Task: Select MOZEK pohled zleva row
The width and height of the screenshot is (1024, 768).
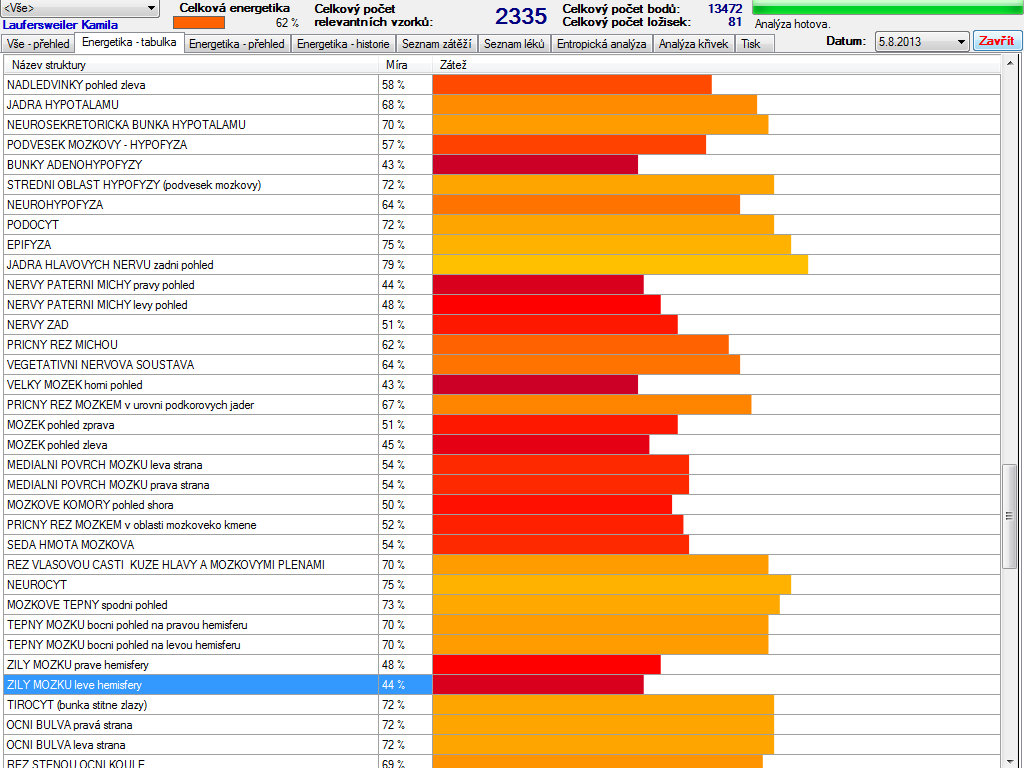Action: 502,445
